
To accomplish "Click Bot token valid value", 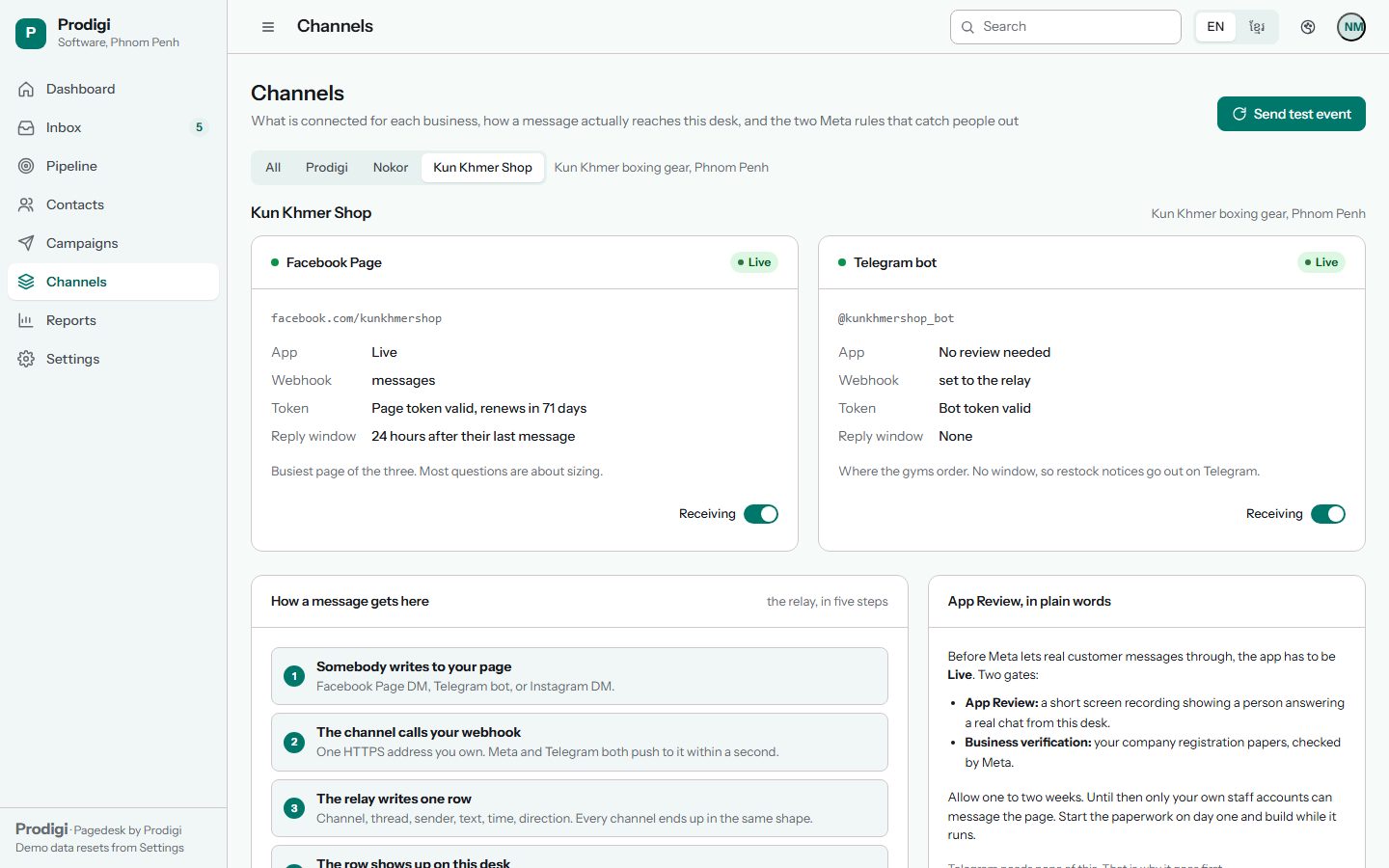I will tap(985, 408).
